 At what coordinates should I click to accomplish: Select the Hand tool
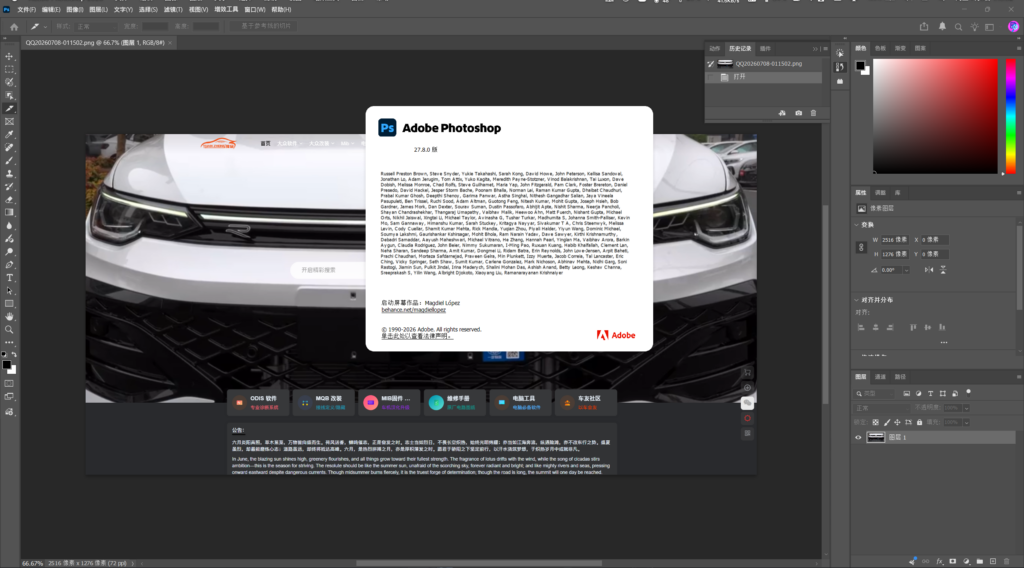coord(9,317)
